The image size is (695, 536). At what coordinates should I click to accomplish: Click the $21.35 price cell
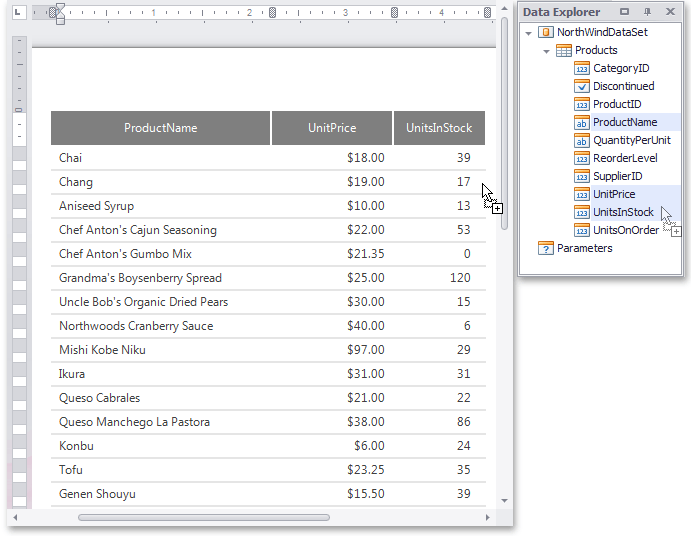pyautogui.click(x=332, y=254)
